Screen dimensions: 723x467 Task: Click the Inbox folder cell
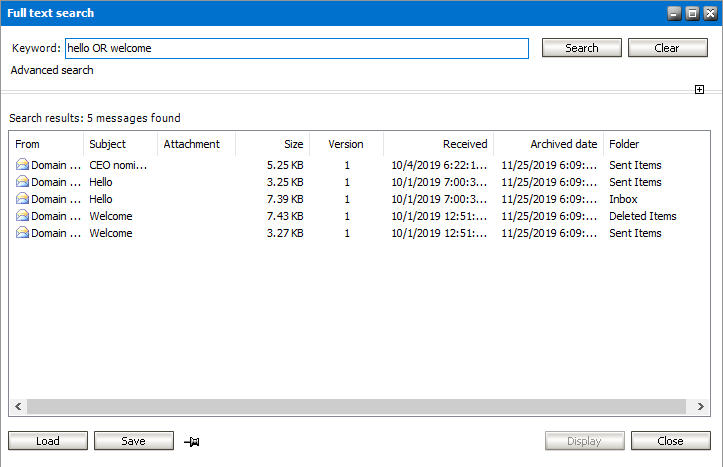click(623, 199)
